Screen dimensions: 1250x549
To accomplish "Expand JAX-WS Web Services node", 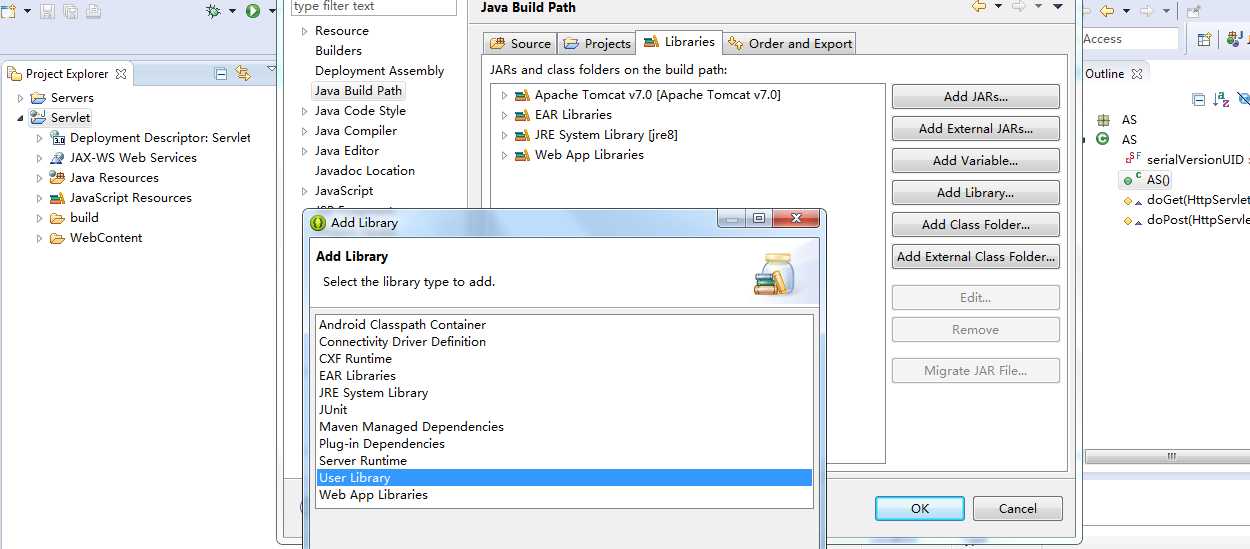I will click(x=40, y=158).
